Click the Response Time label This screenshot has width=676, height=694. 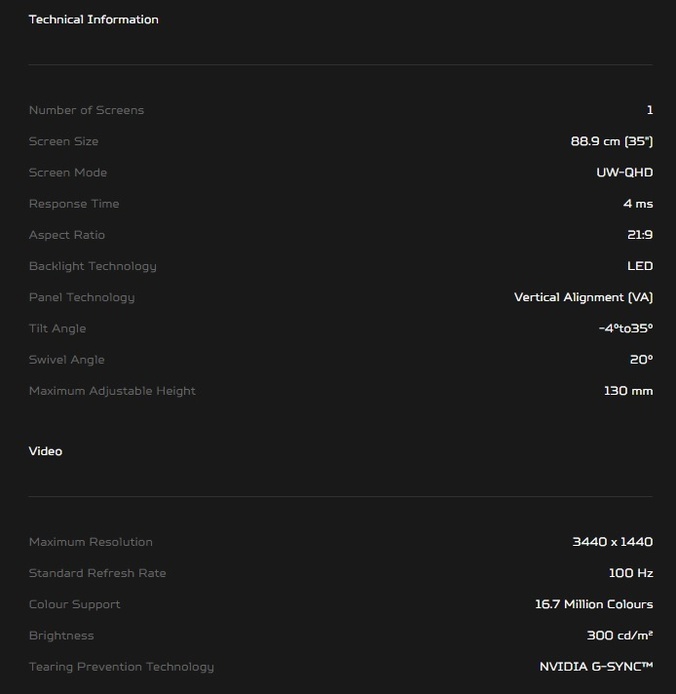pos(74,203)
